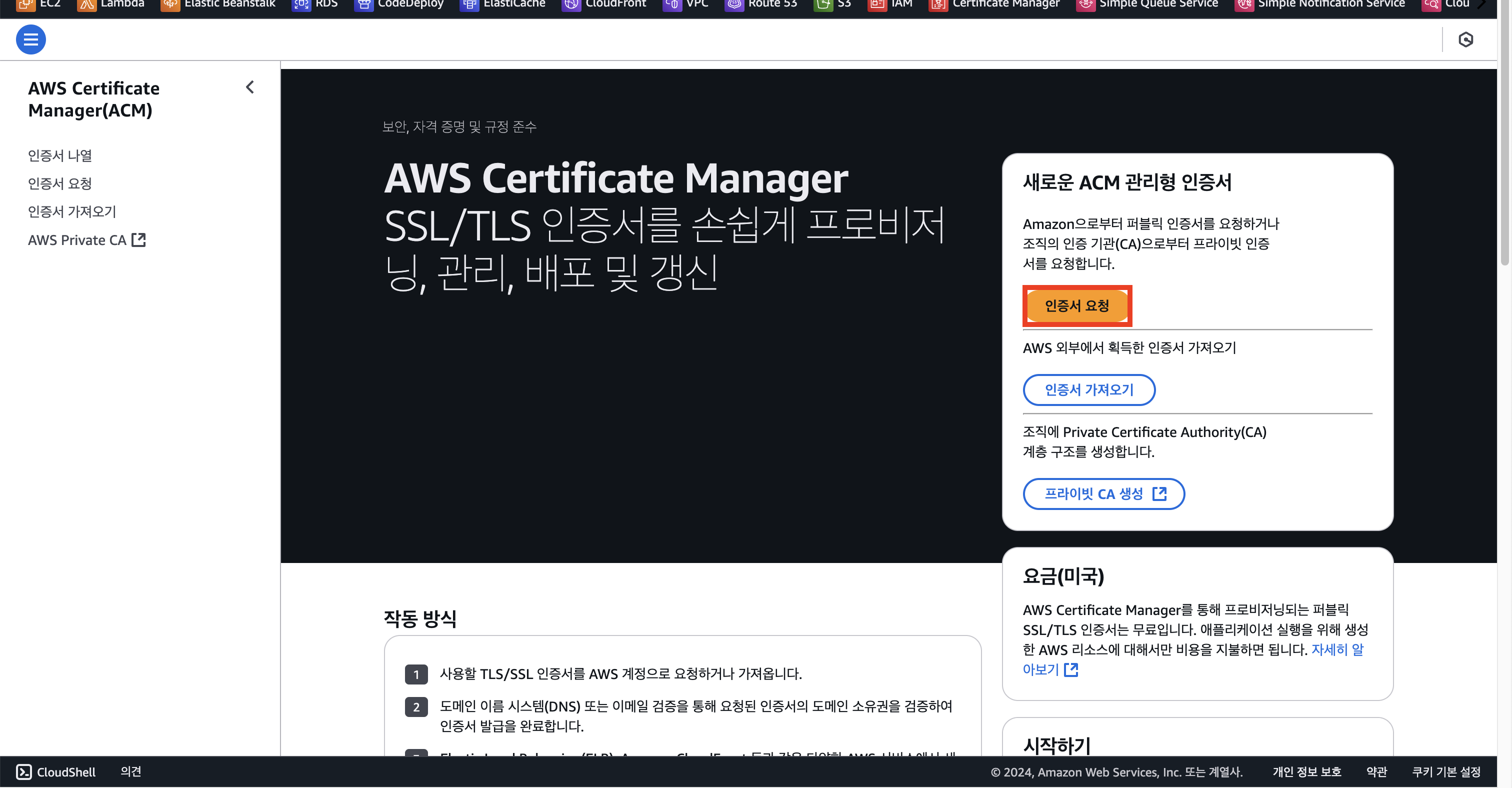Click the orange 인증서 요청 button
This screenshot has width=1512, height=788.
click(x=1076, y=305)
